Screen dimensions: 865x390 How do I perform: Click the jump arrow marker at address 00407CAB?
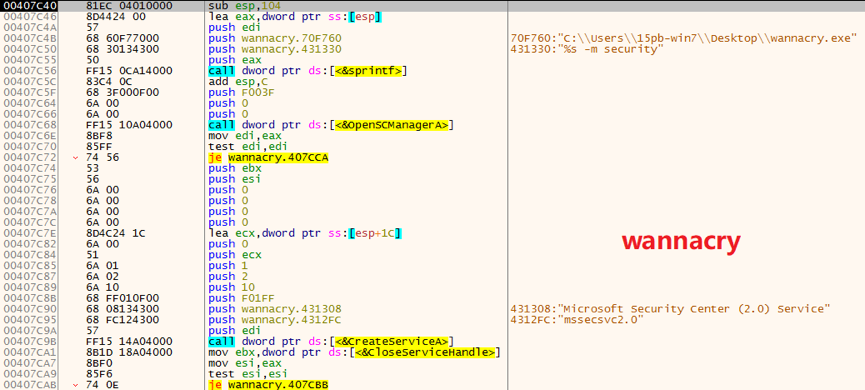[75, 384]
